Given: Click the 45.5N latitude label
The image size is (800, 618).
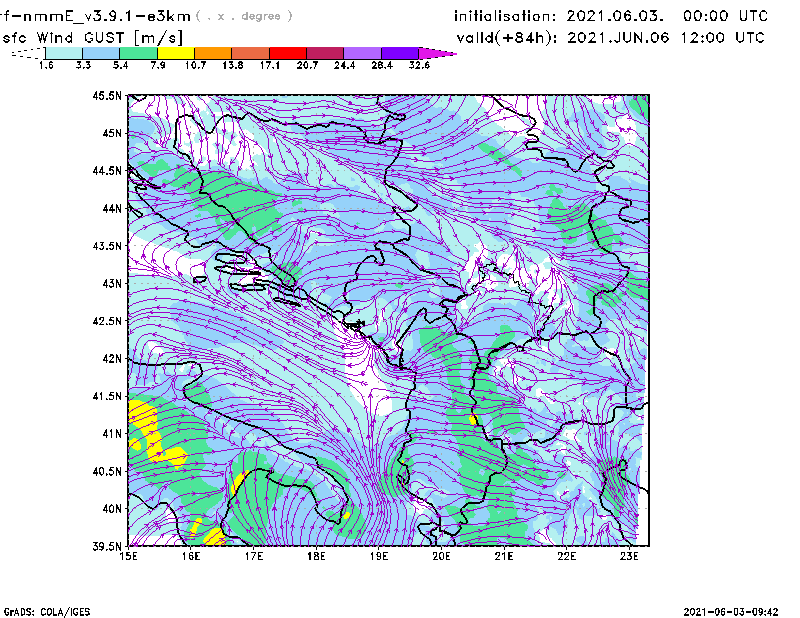Looking at the screenshot, I should coord(107,95).
